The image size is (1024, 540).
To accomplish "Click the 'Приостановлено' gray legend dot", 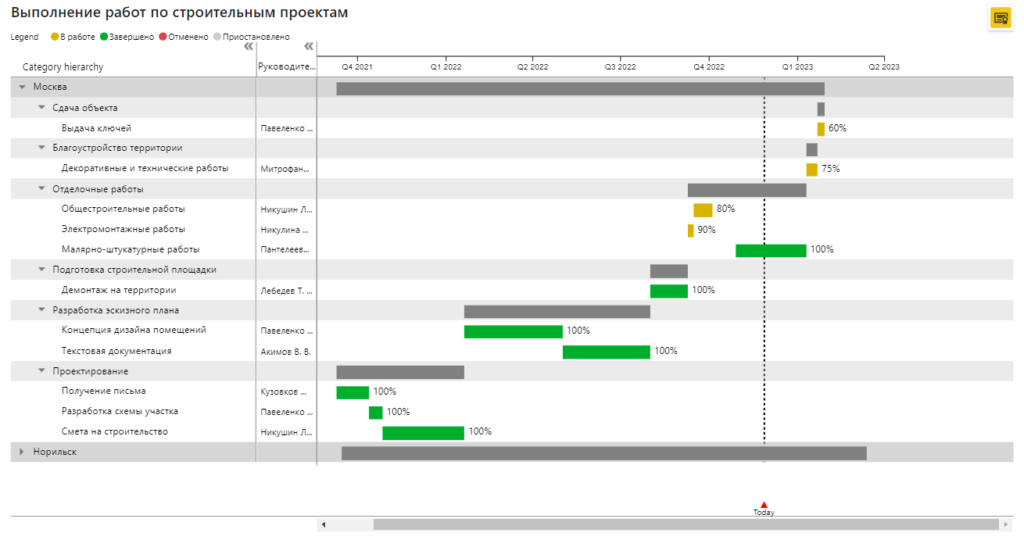I will (217, 37).
